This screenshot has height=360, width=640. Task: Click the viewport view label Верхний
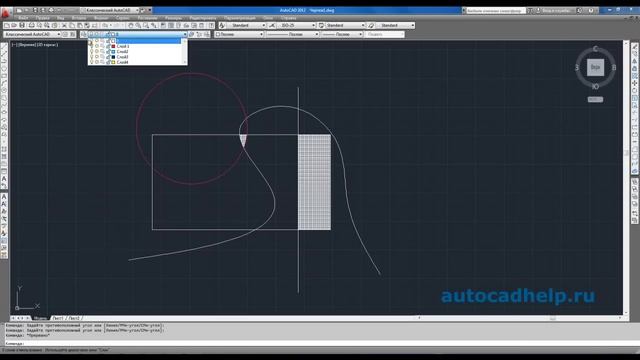coord(27,44)
